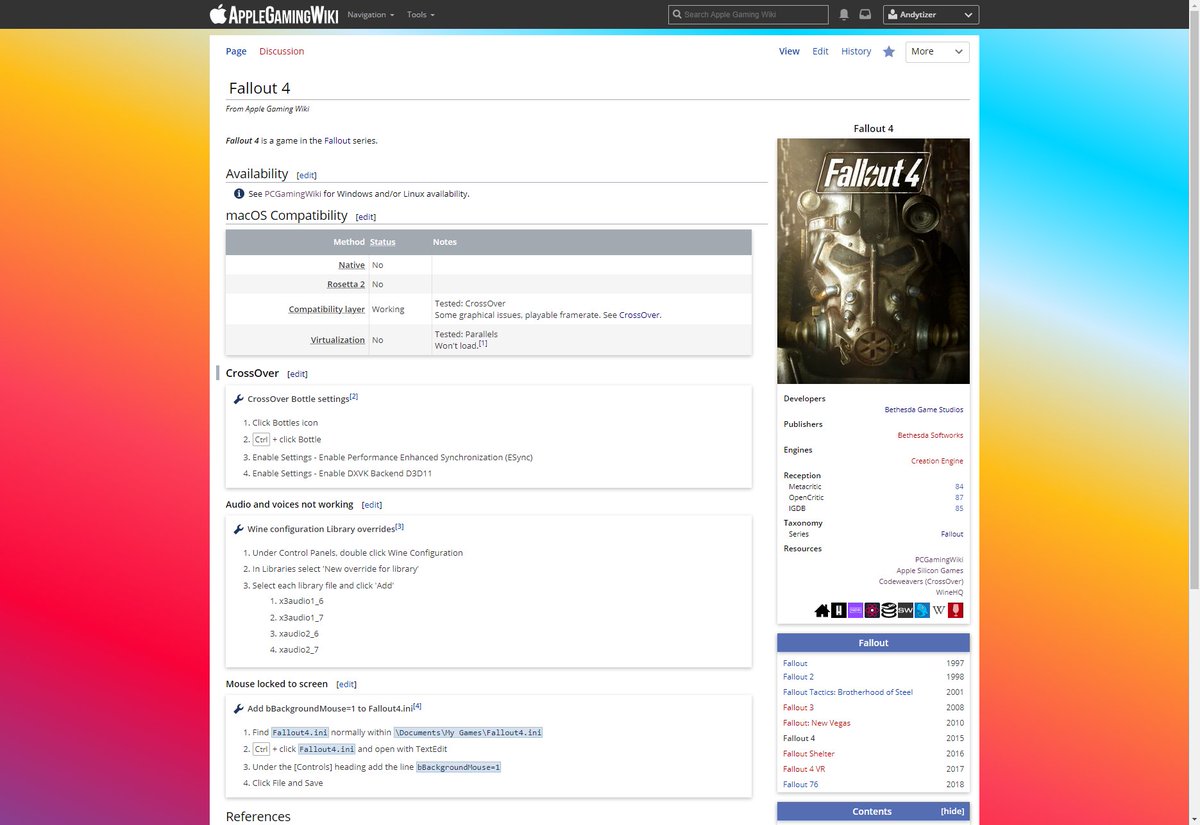The image size is (1200, 825).
Task: Click the black 'H' icon in Resources
Action: (x=838, y=609)
